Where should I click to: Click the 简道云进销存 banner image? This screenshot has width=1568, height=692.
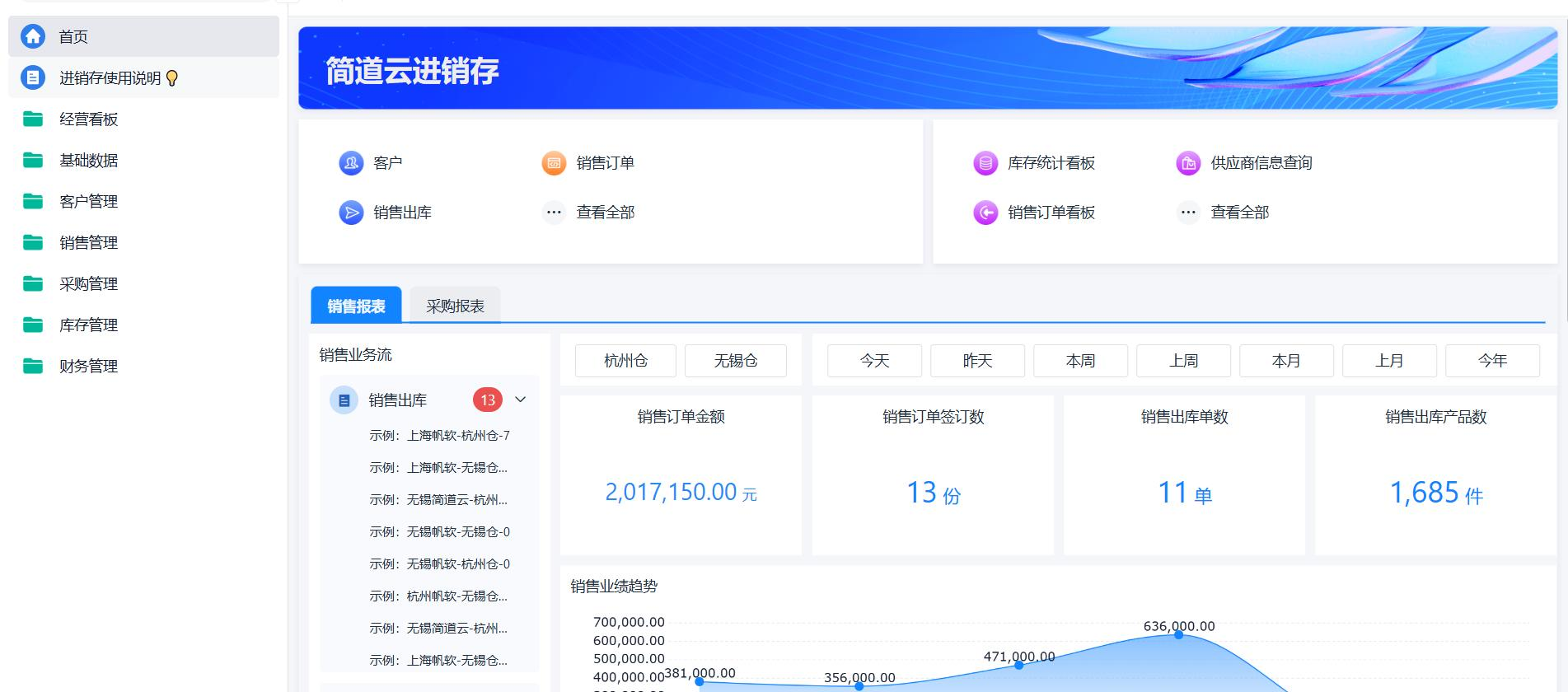(x=928, y=68)
